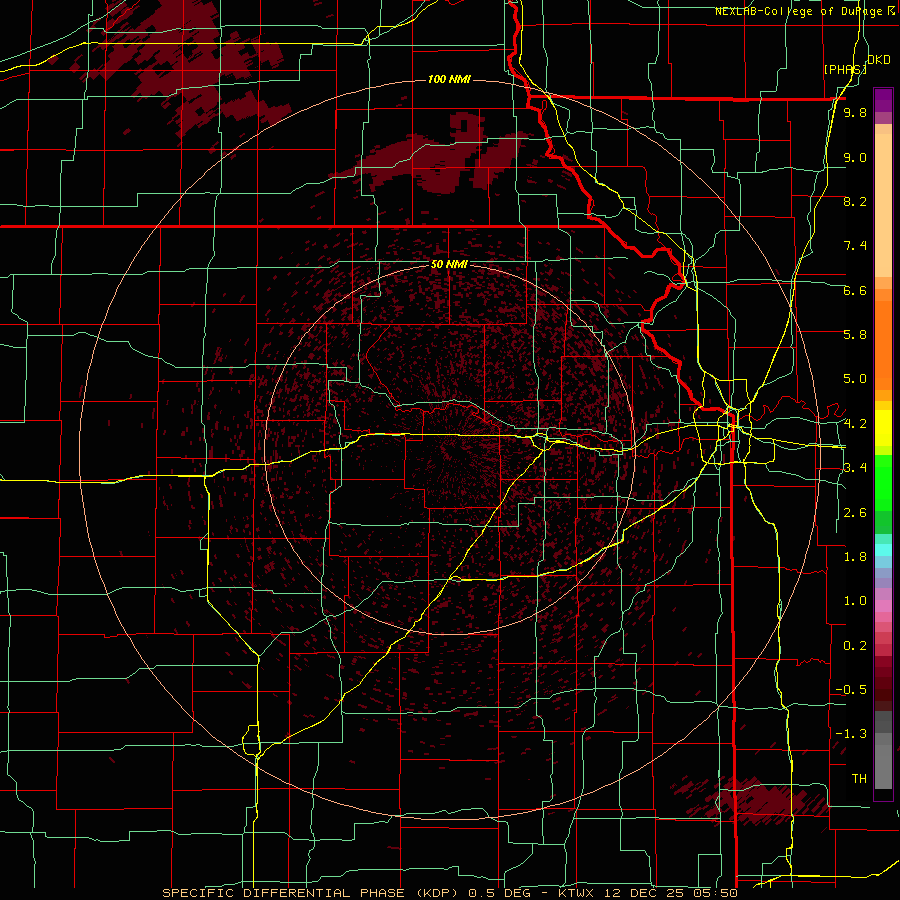The width and height of the screenshot is (900, 900).
Task: Click the 5.0 value on the color scale
Action: click(x=855, y=379)
